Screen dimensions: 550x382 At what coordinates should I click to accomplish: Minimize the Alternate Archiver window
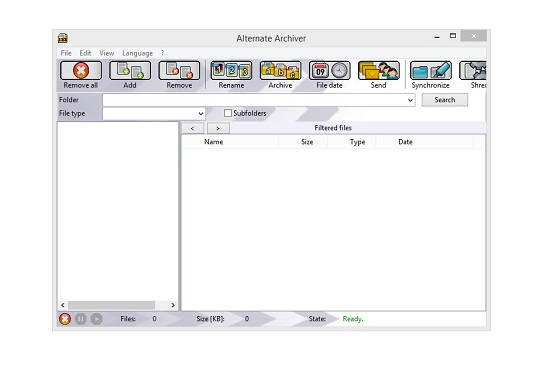pyautogui.click(x=437, y=36)
